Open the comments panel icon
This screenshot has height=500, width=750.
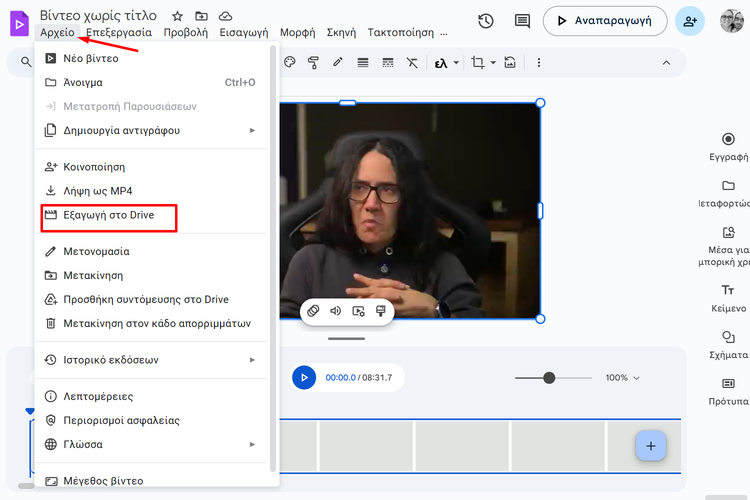(521, 20)
